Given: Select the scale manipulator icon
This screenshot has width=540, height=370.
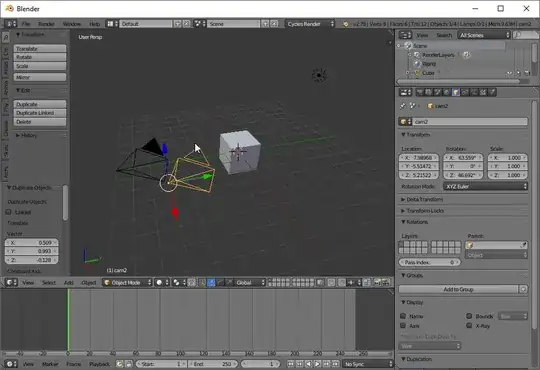Looking at the screenshot, I should (x=229, y=282).
